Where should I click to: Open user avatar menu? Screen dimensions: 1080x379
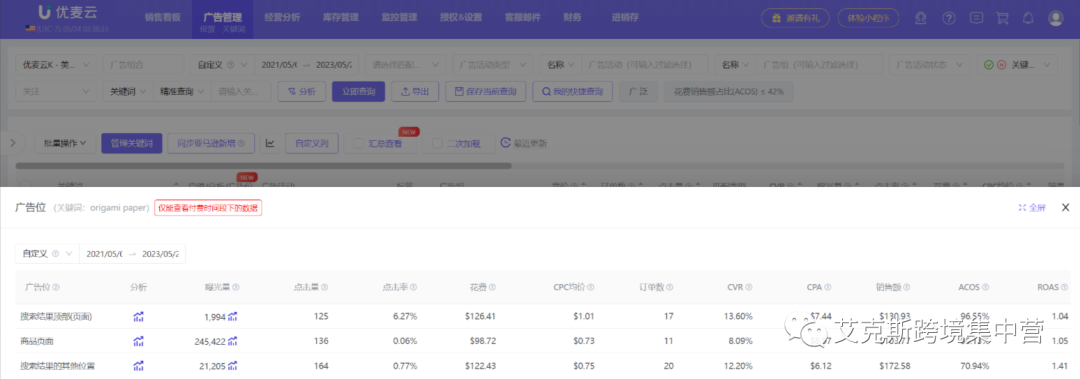coord(1056,19)
